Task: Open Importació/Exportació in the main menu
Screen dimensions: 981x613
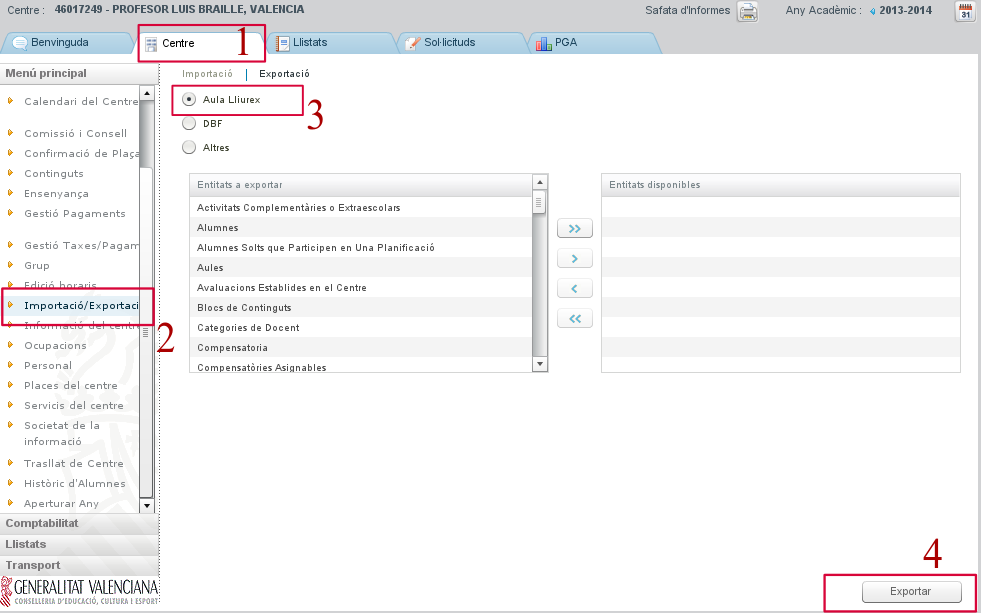Action: click(x=80, y=306)
